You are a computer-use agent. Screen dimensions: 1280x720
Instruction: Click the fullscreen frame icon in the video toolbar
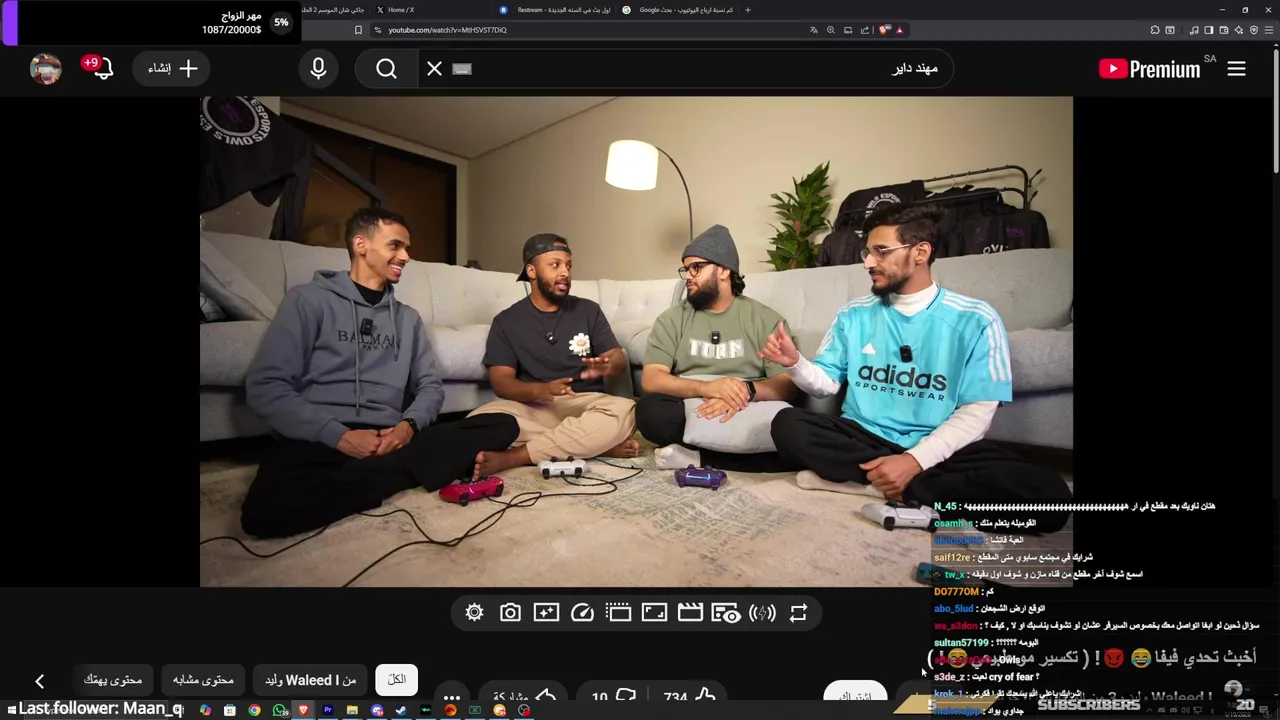pyautogui.click(x=654, y=613)
